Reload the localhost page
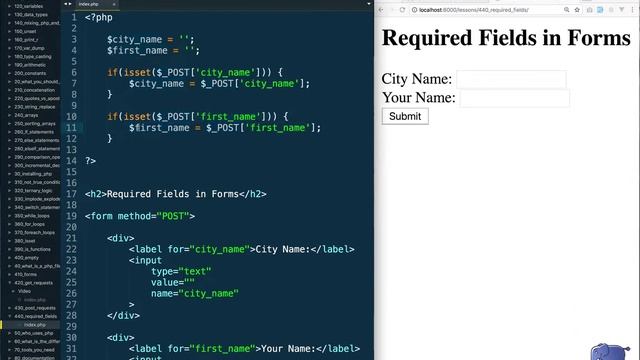640x360 pixels. [x=402, y=10]
